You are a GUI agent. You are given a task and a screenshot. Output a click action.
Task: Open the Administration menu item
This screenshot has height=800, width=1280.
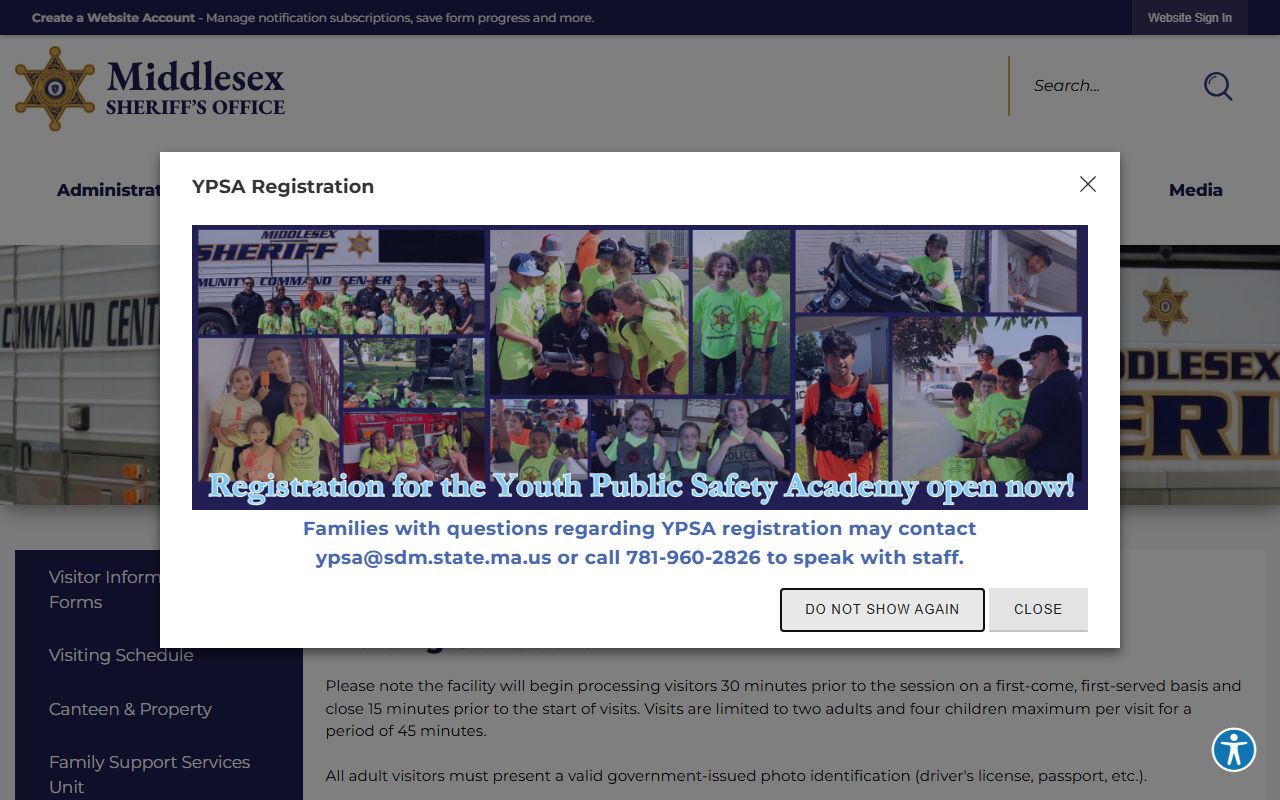click(x=108, y=190)
